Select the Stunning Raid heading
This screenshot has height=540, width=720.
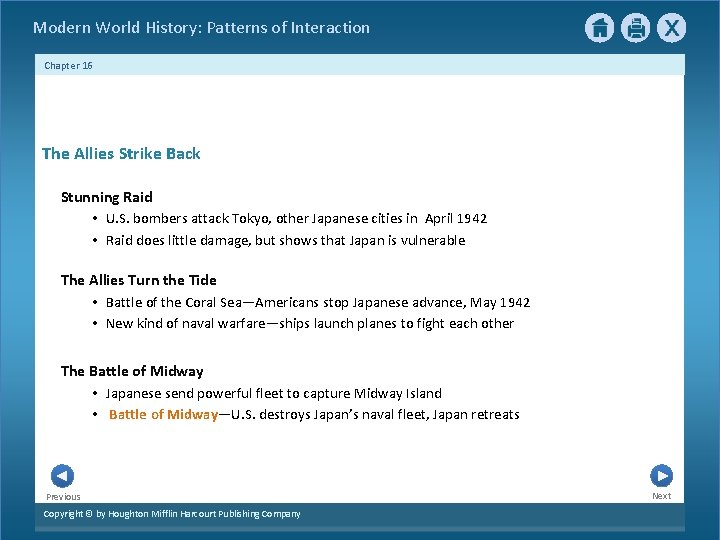107,197
